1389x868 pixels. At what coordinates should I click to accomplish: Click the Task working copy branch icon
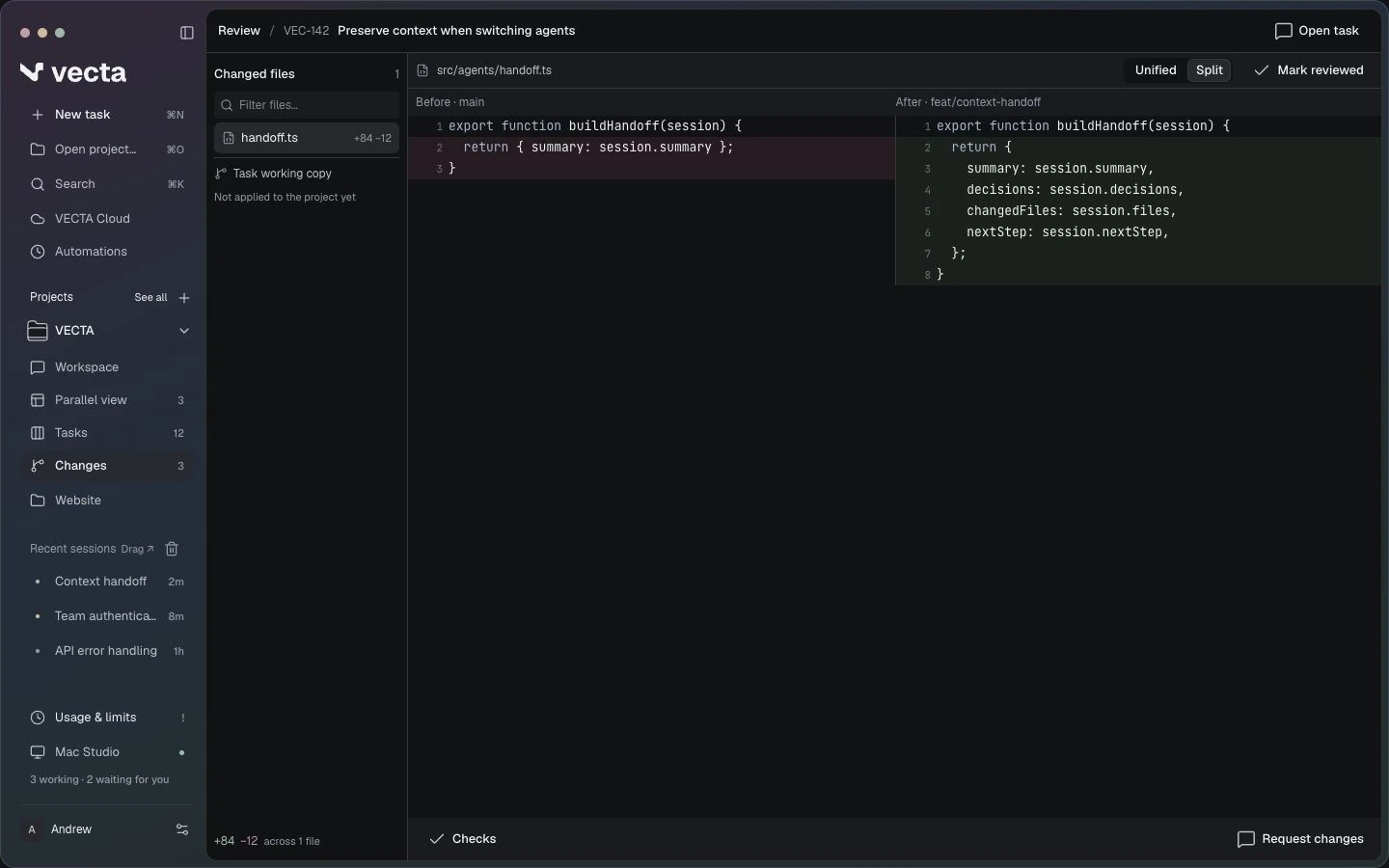tap(221, 174)
